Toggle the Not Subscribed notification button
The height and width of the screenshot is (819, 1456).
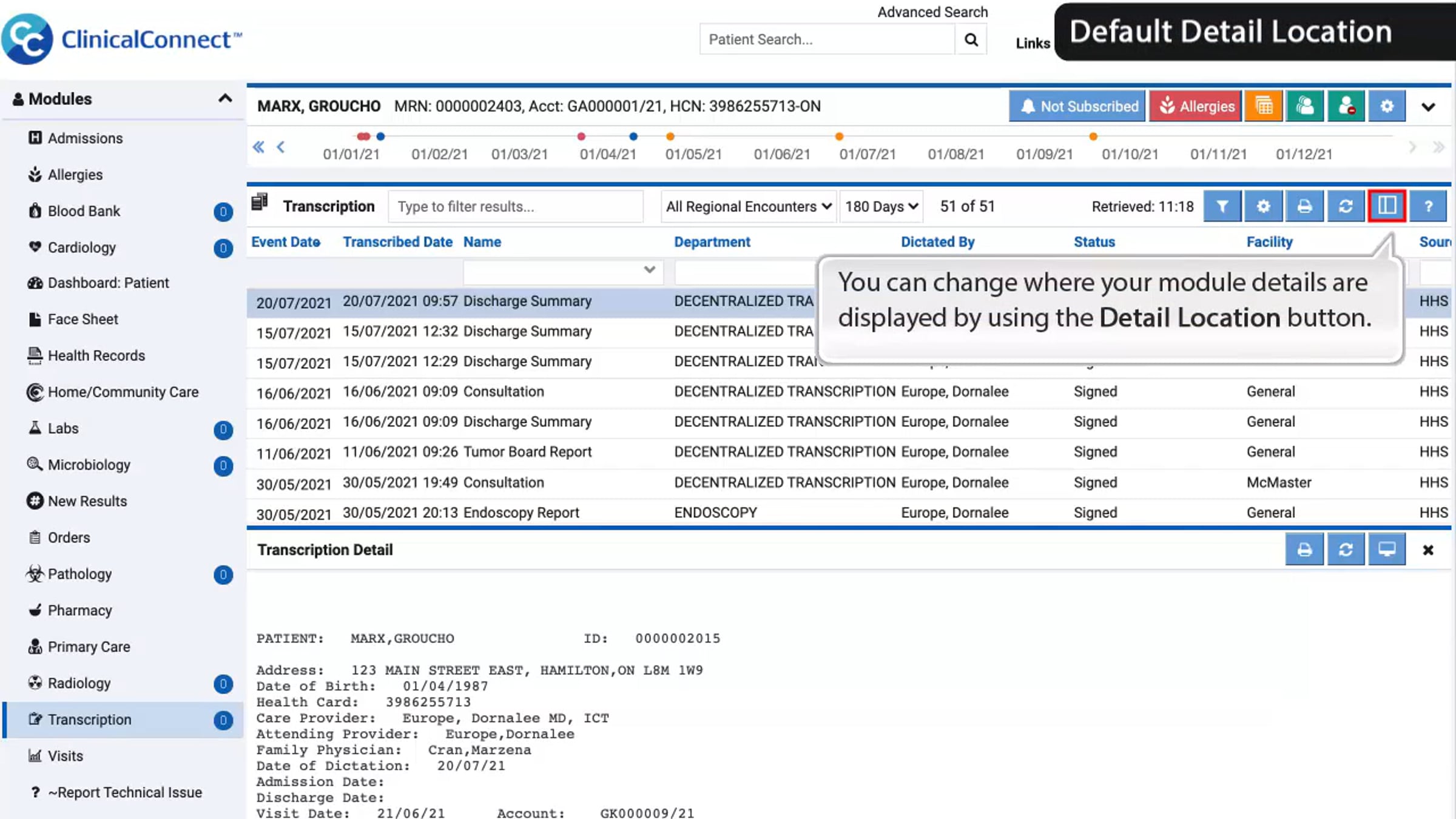(1077, 106)
